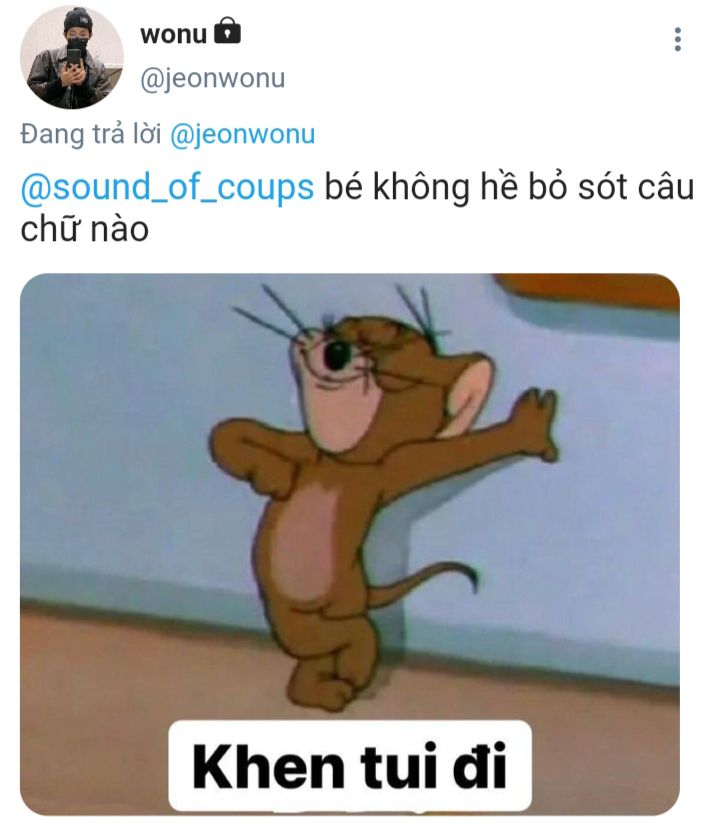Click the protected account lock icon
This screenshot has height=828, width=719.
coord(227,31)
